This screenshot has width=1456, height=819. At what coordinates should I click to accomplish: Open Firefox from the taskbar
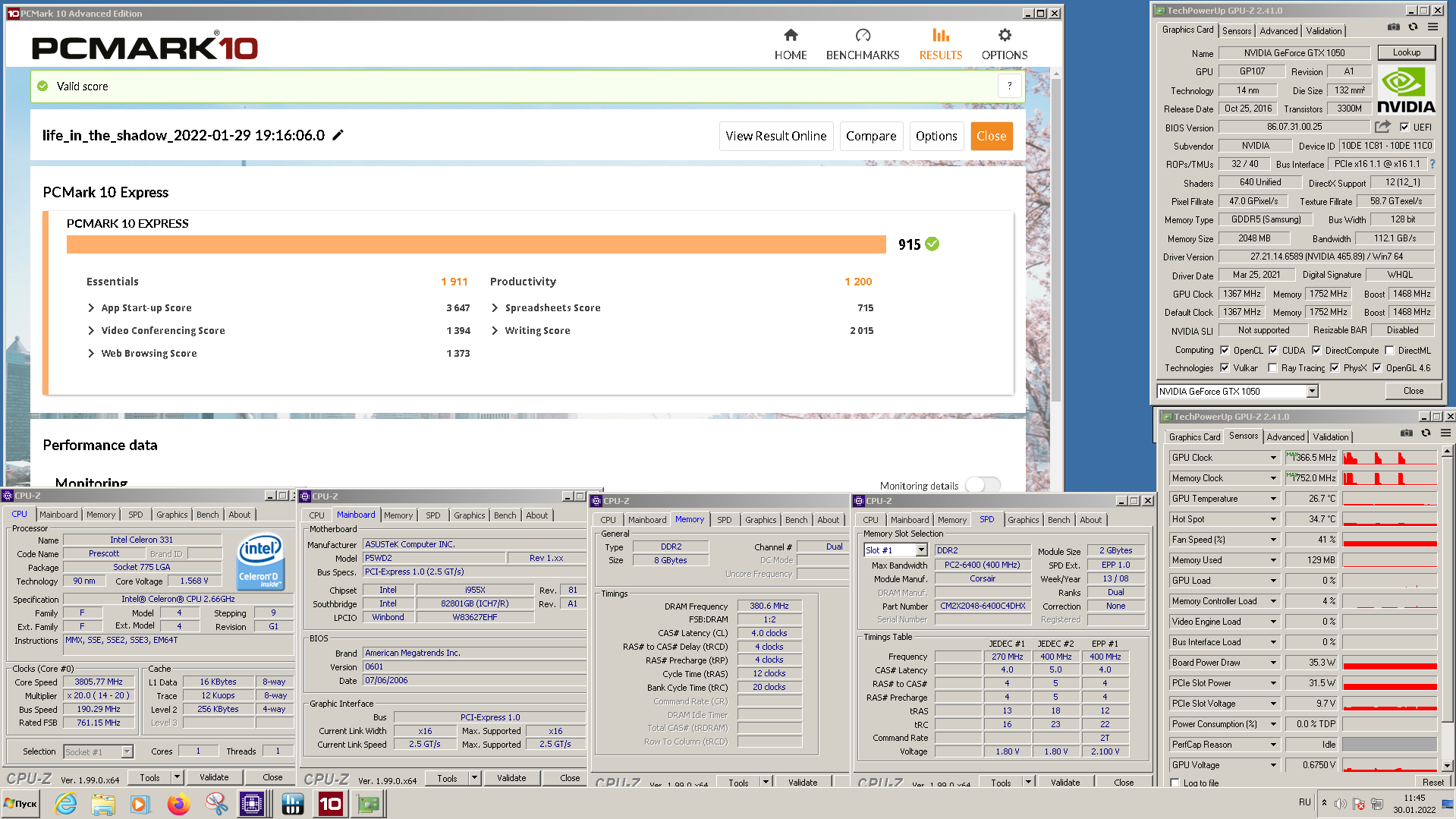[x=178, y=804]
